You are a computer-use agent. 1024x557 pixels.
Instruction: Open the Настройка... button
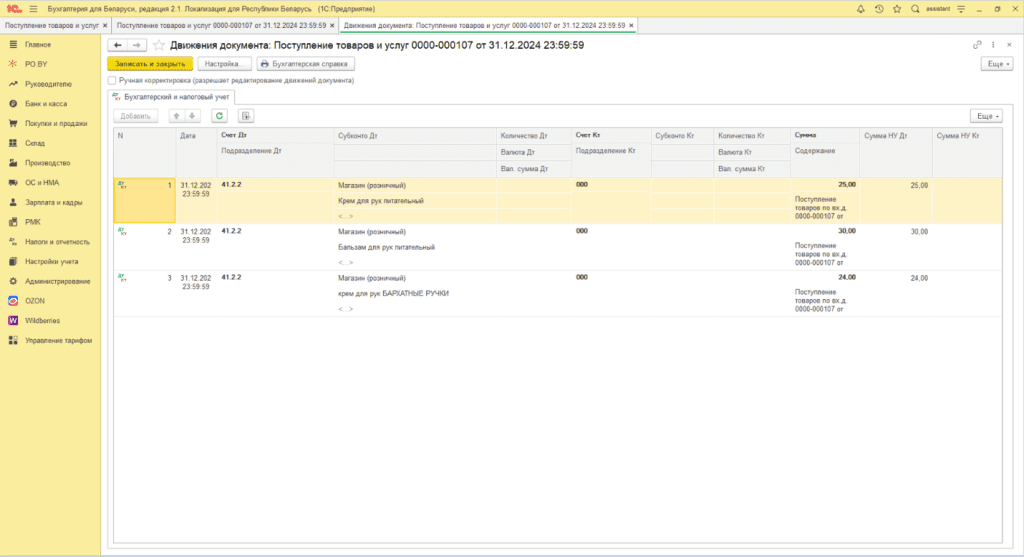point(224,63)
